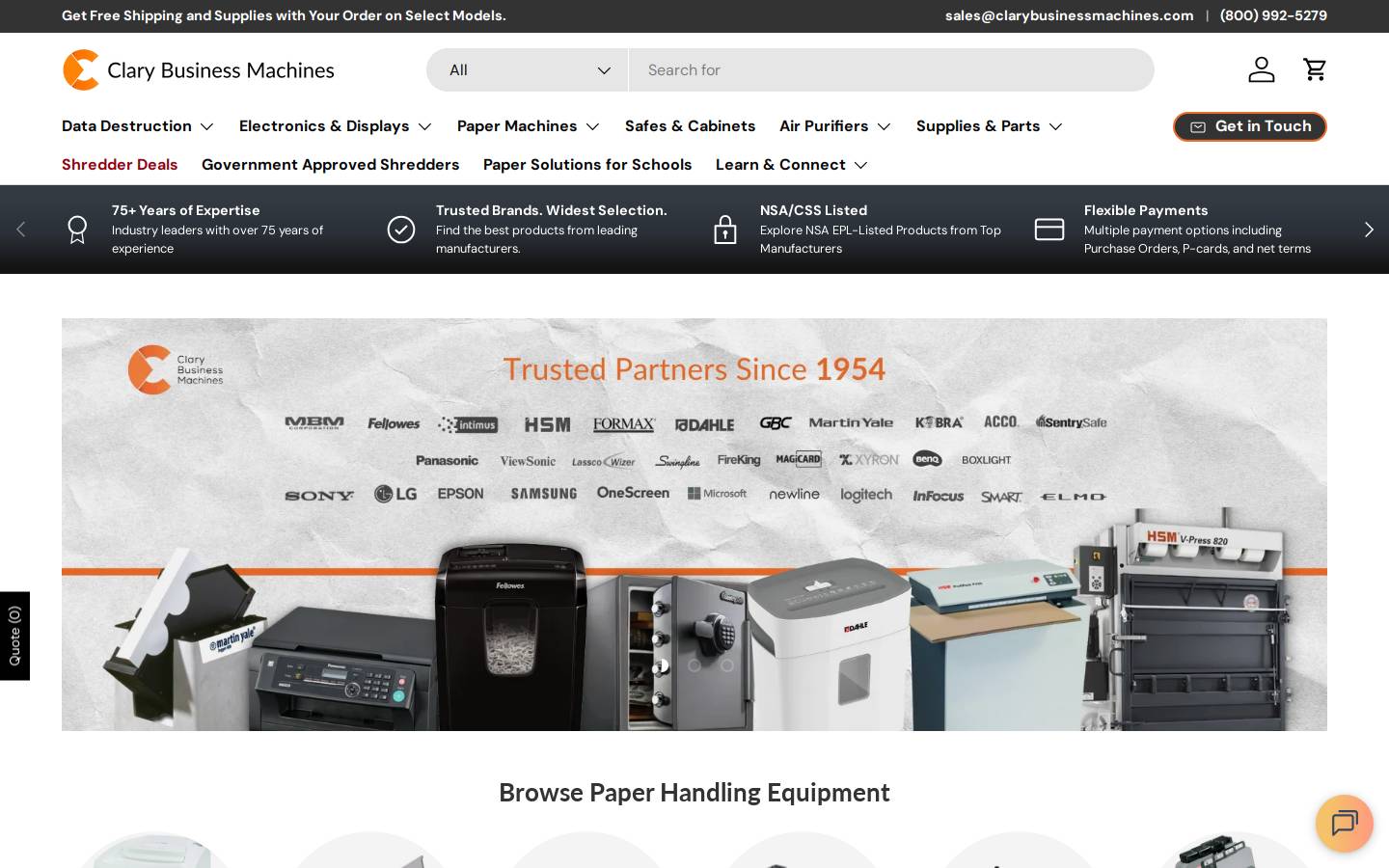
Task: Go to next banner slide arrow
Action: (1369, 230)
